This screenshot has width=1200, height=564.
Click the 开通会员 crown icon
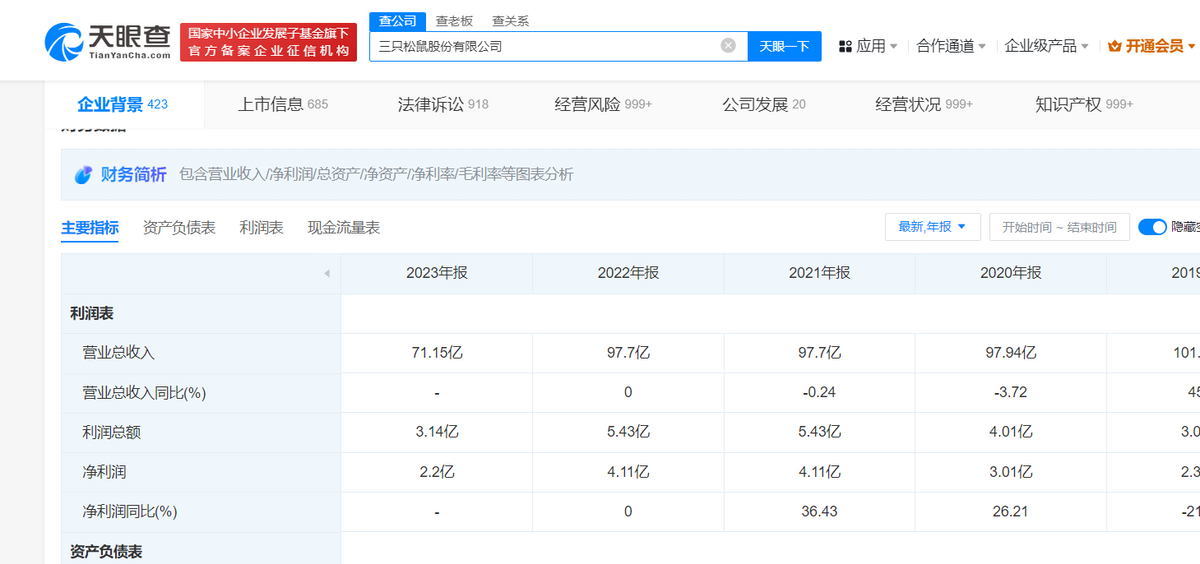(1115, 46)
